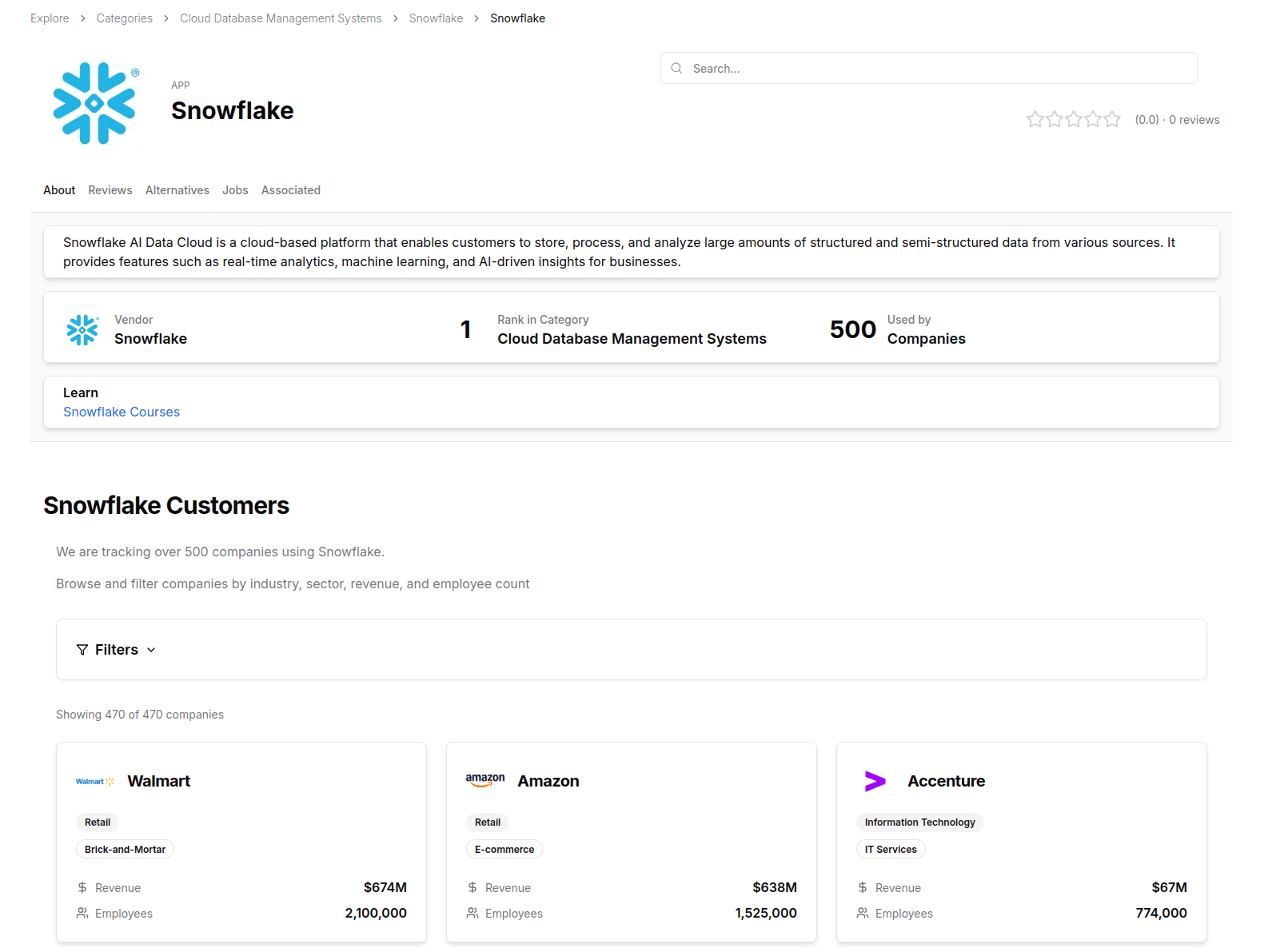
Task: Open the Snowflake Courses link
Action: (122, 412)
